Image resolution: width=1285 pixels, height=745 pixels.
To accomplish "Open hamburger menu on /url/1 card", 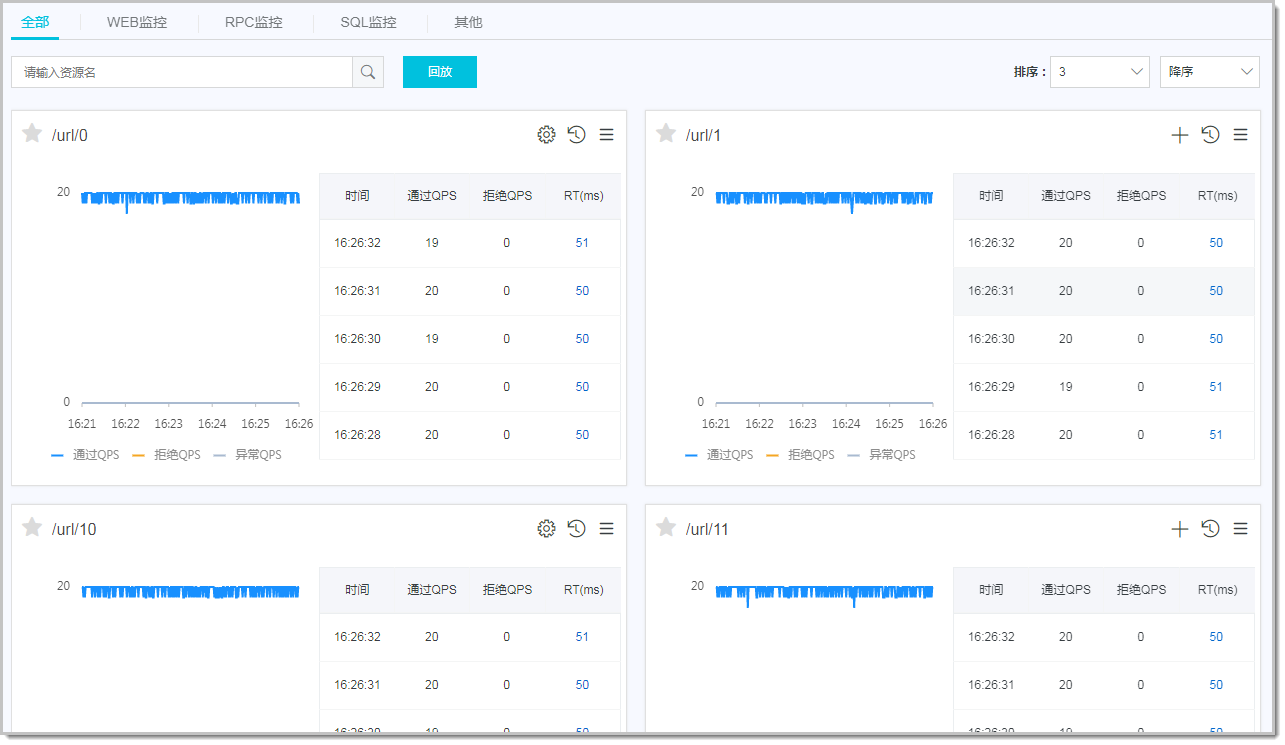I will click(x=1240, y=135).
